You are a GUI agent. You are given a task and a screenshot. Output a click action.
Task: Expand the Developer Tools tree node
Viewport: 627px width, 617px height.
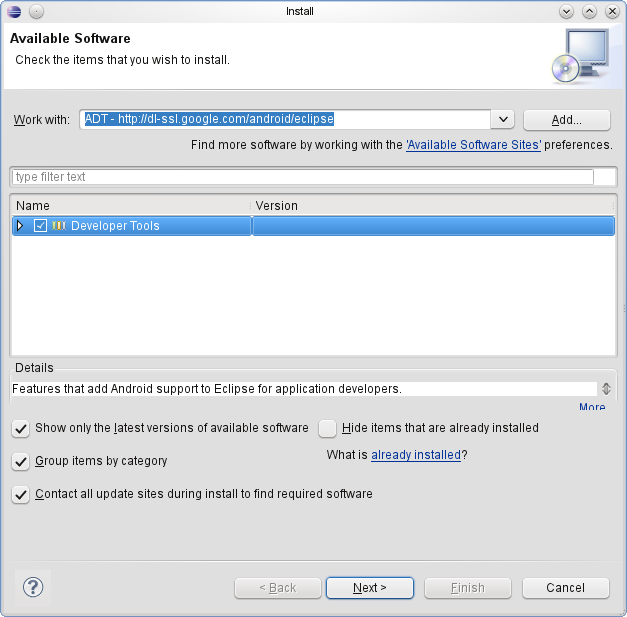[20, 226]
